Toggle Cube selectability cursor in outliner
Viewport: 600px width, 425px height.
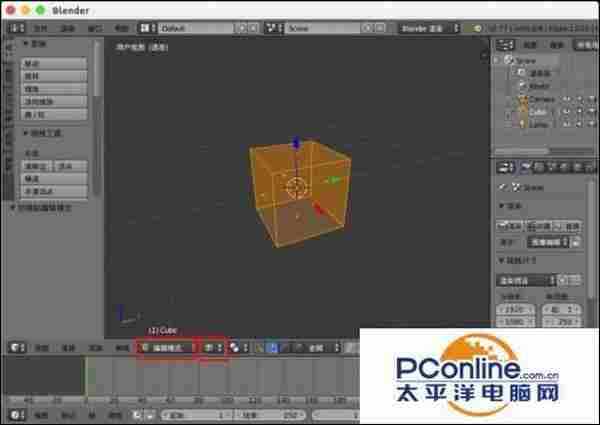click(579, 112)
